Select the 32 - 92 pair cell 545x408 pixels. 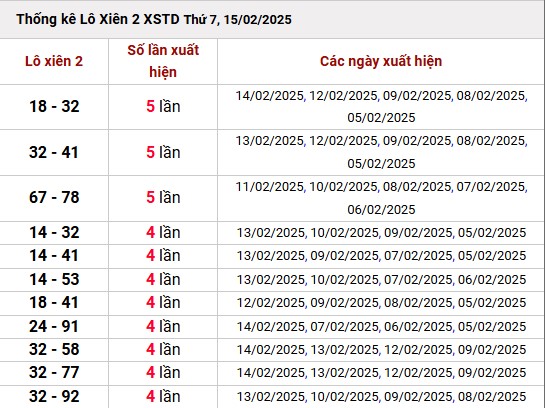coord(54,396)
